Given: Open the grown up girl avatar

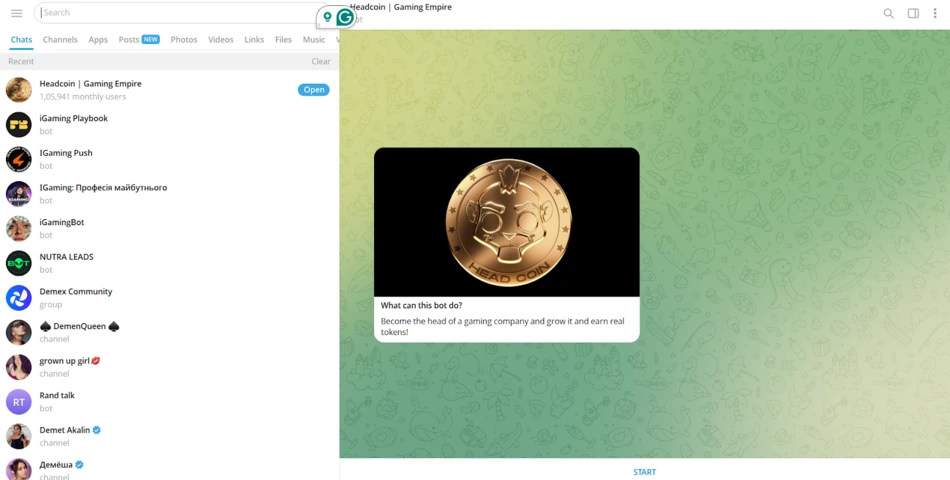Looking at the screenshot, I should tap(19, 367).
